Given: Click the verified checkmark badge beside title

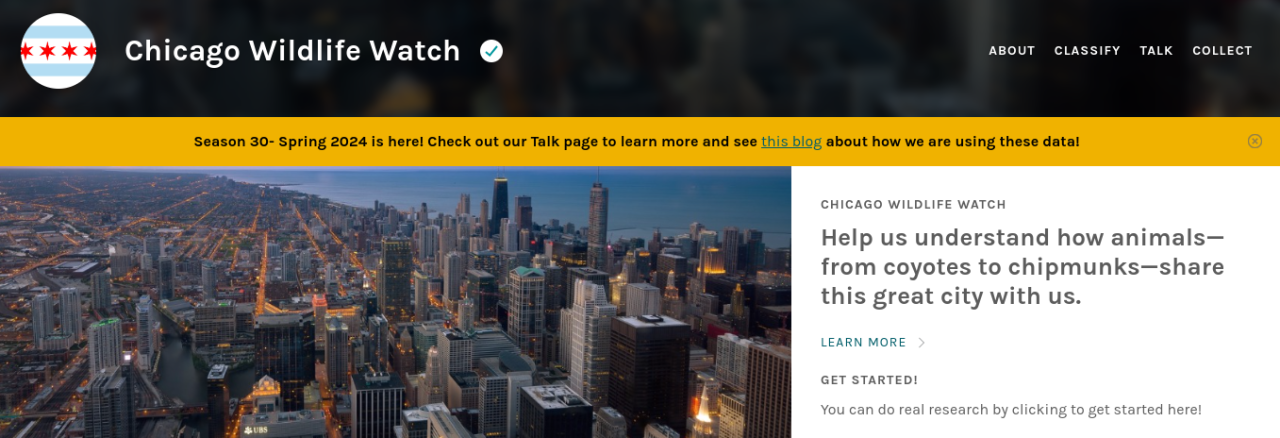Looking at the screenshot, I should (x=491, y=51).
